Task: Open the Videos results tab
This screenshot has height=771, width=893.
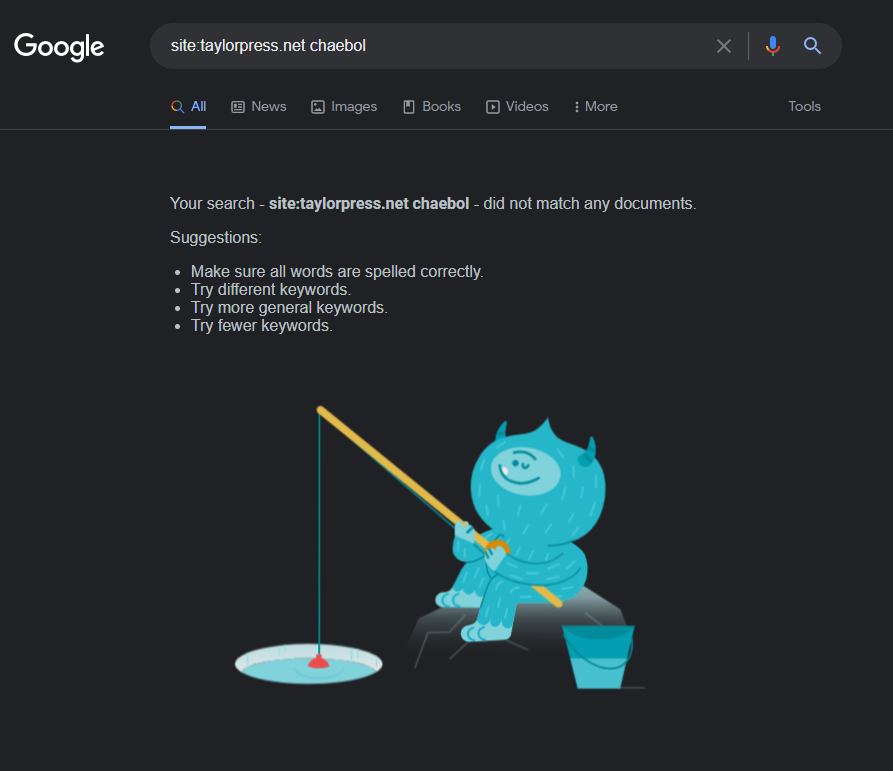Action: click(517, 106)
